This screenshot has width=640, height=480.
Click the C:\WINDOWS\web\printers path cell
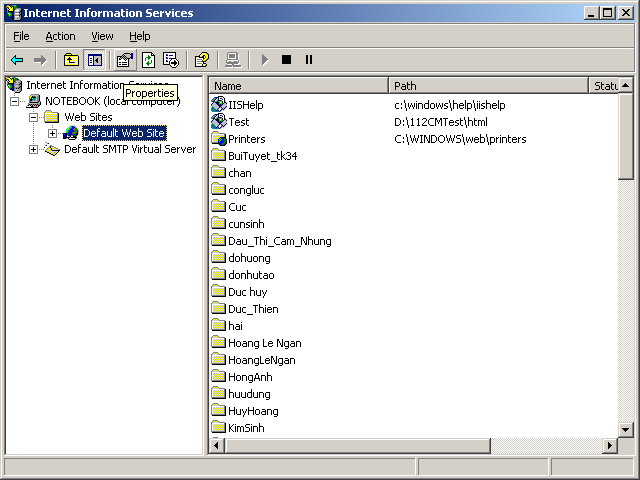point(460,139)
